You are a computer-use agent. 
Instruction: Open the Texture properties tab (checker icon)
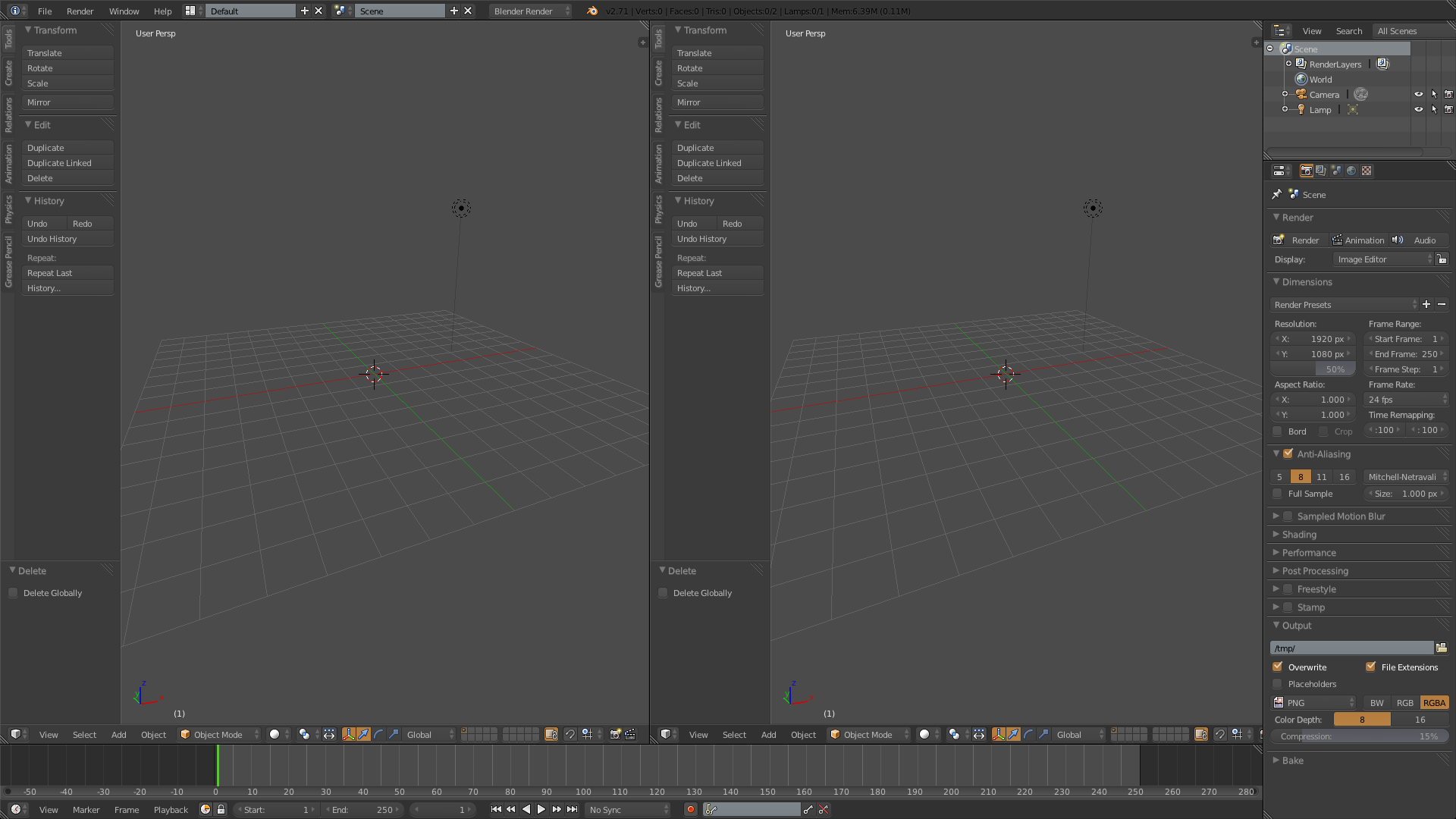point(1367,171)
